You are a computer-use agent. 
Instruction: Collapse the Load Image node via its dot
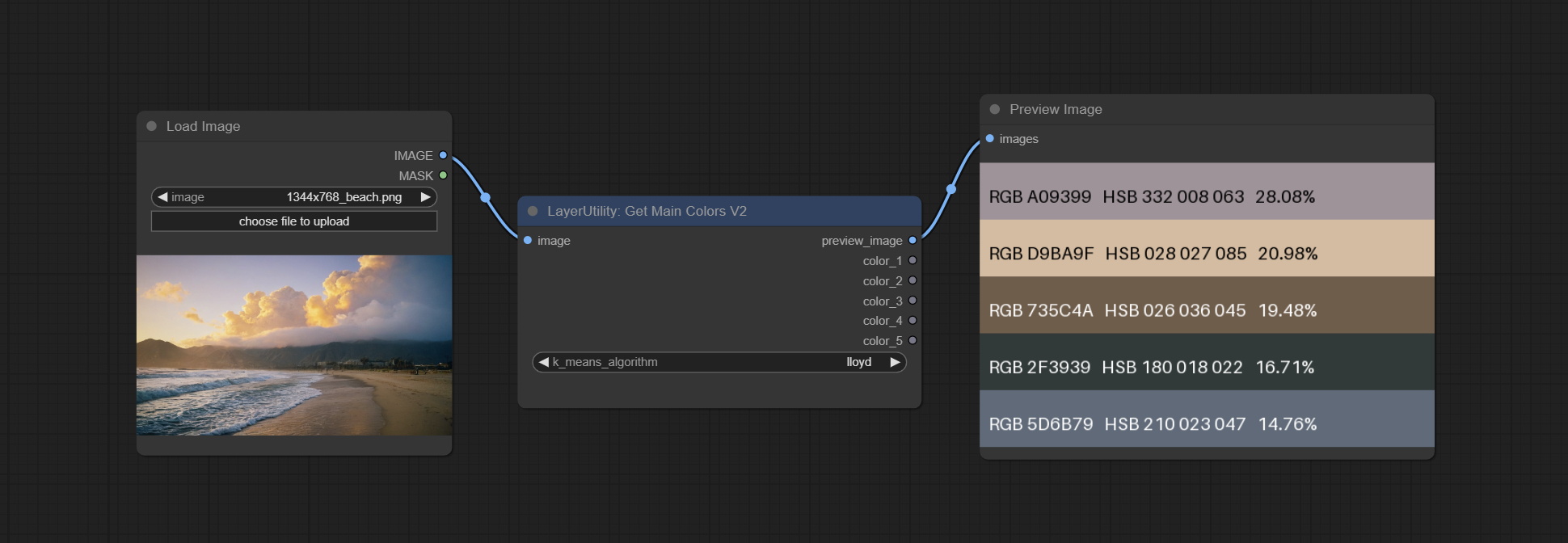click(x=151, y=126)
